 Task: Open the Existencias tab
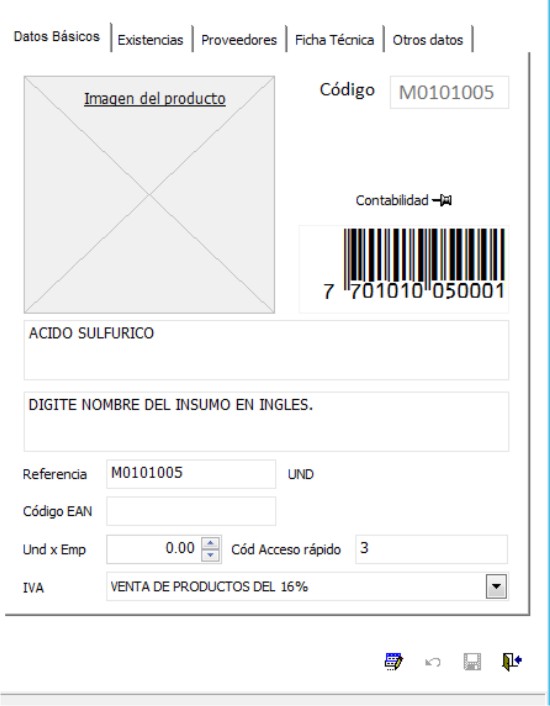[x=151, y=40]
